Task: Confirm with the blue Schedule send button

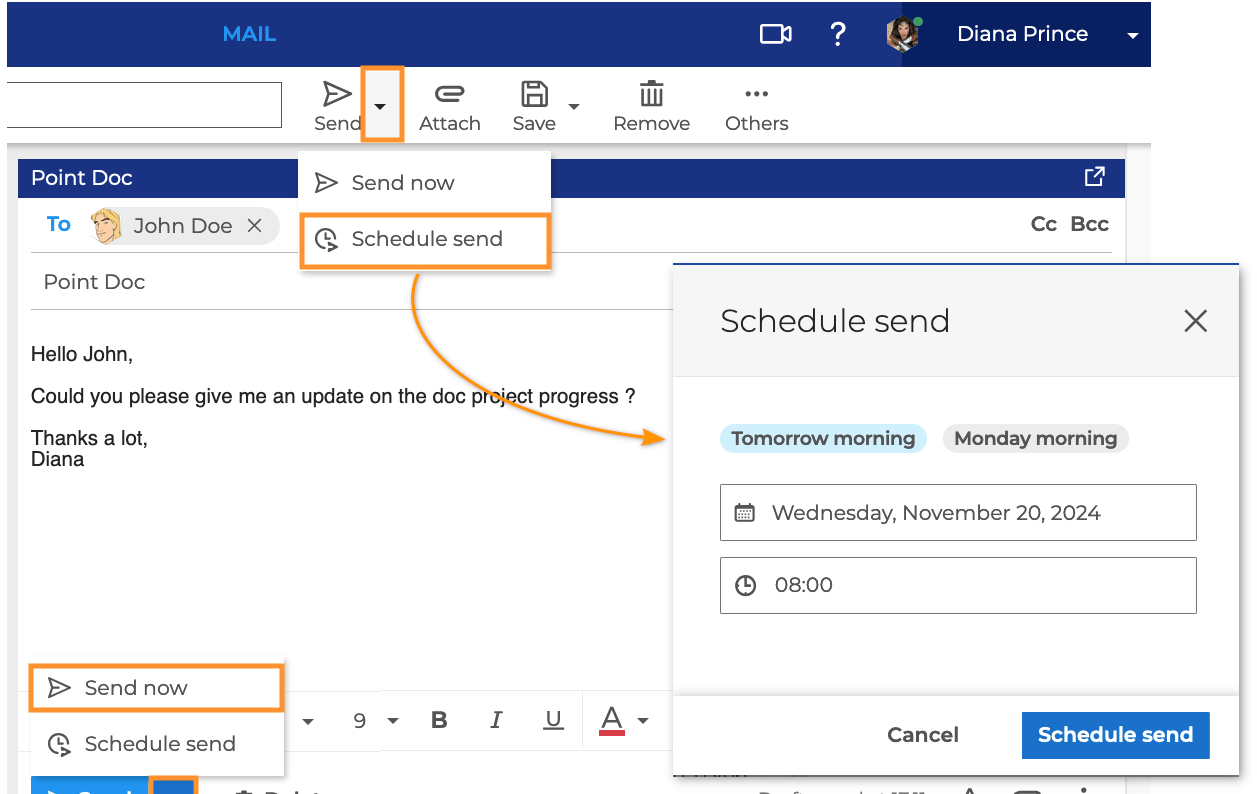Action: pos(1115,735)
